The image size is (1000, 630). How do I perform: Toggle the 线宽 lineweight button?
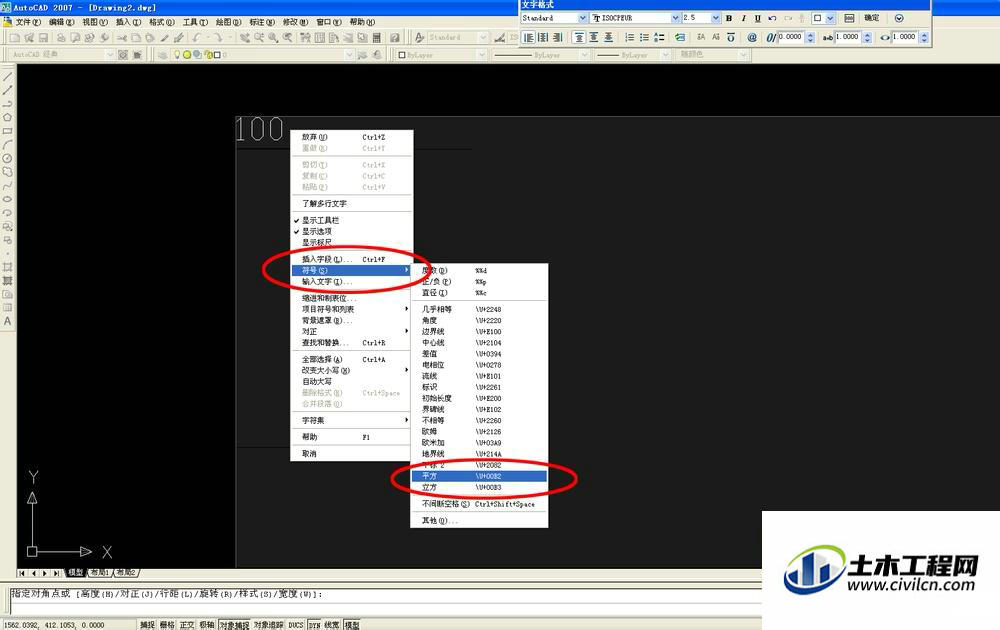point(332,625)
